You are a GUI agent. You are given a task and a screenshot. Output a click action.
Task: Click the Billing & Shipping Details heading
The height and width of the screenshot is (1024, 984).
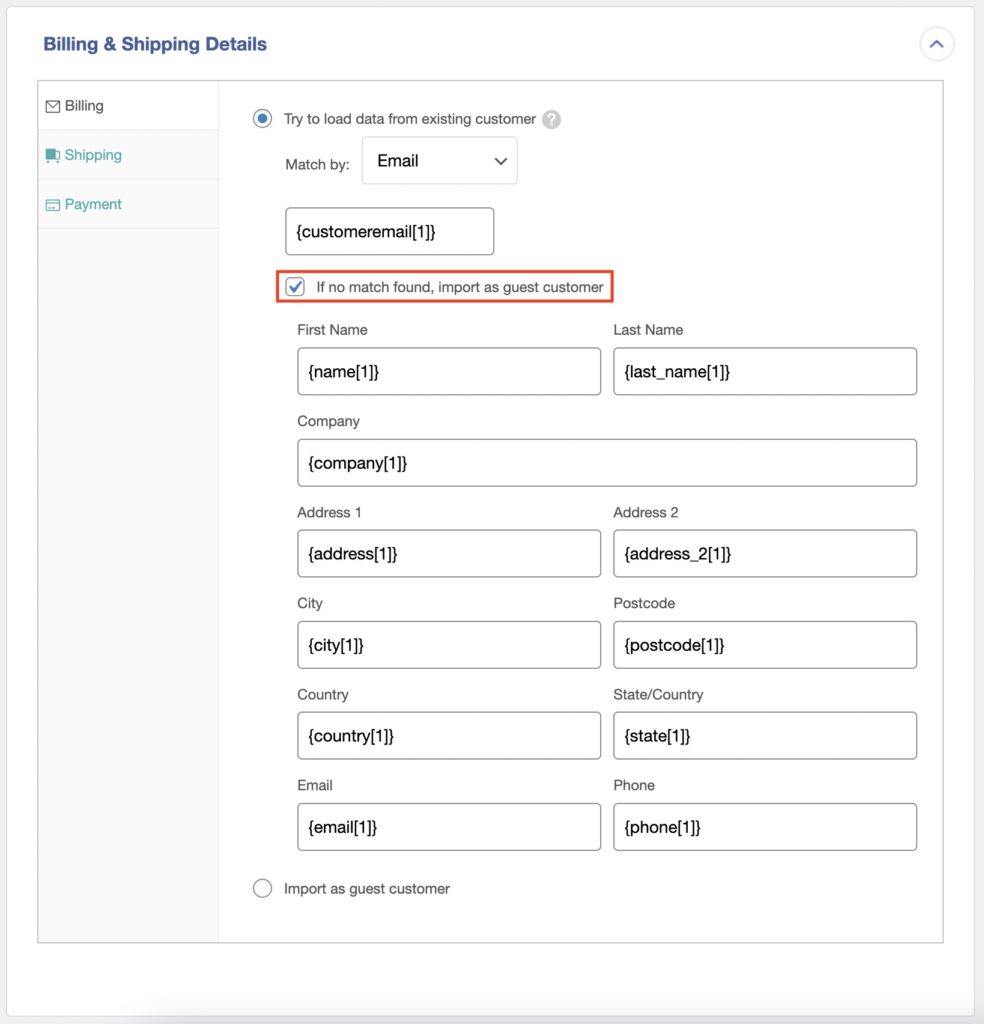(154, 44)
